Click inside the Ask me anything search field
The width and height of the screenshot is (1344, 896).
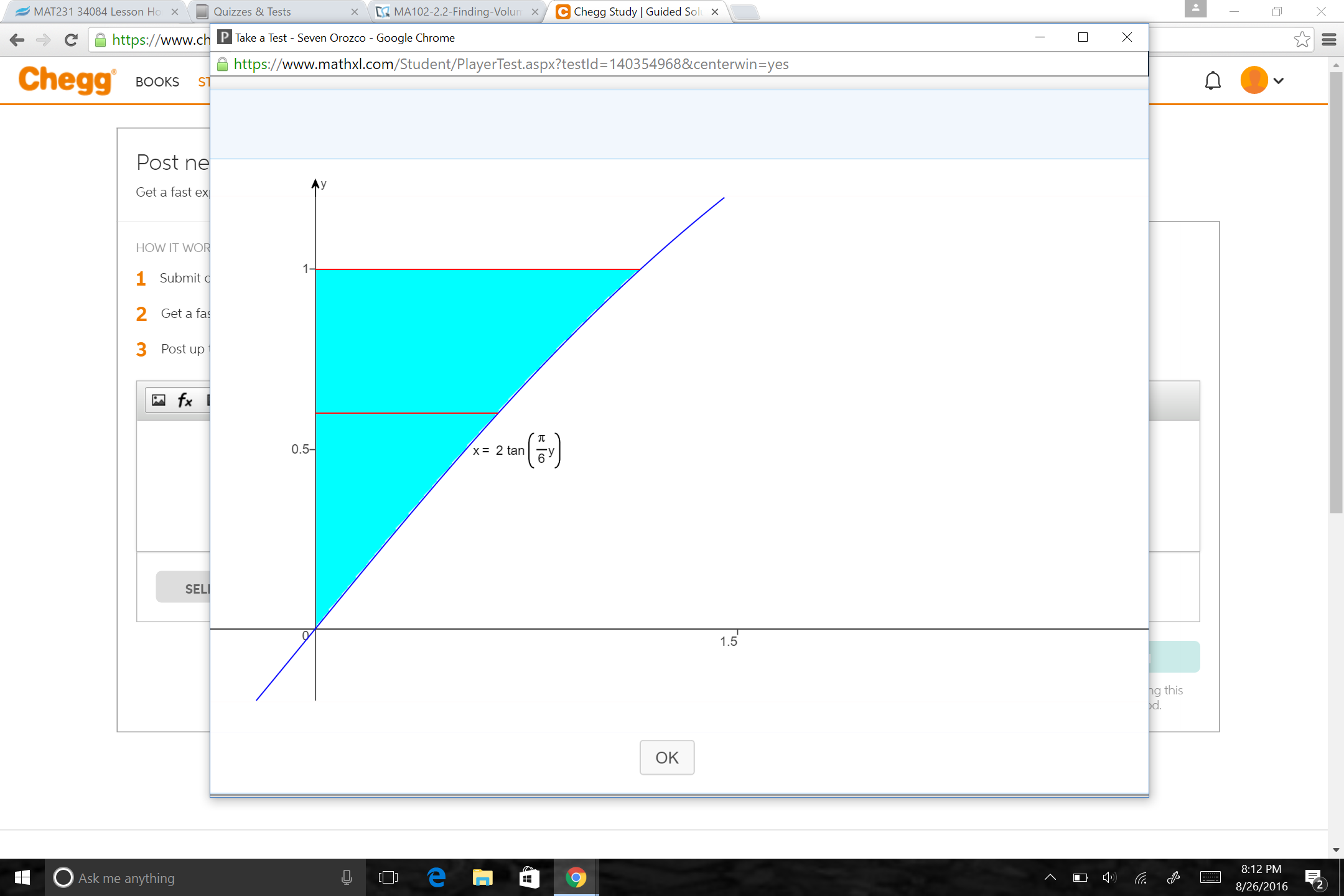pos(187,877)
